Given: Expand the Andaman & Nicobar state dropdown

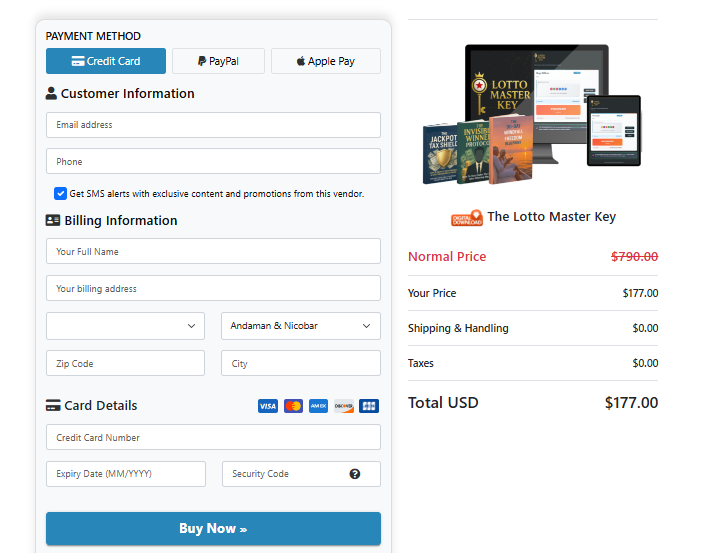Looking at the screenshot, I should click(x=300, y=326).
